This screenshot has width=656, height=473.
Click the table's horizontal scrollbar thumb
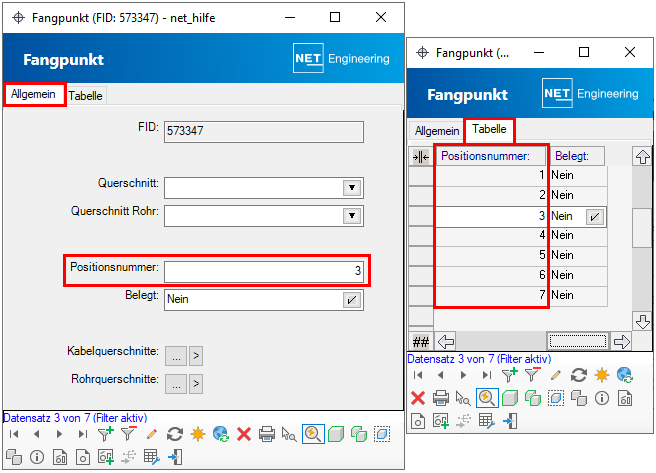tap(578, 341)
